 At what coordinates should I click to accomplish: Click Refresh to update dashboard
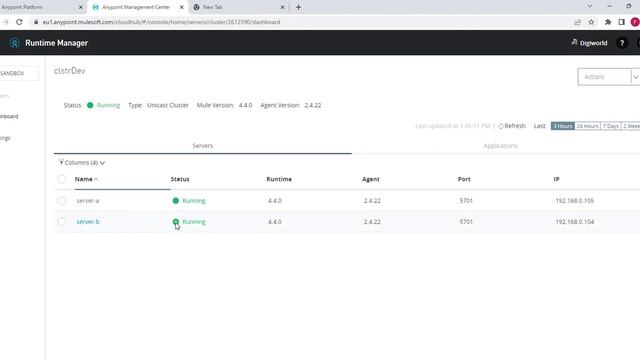(x=512, y=126)
